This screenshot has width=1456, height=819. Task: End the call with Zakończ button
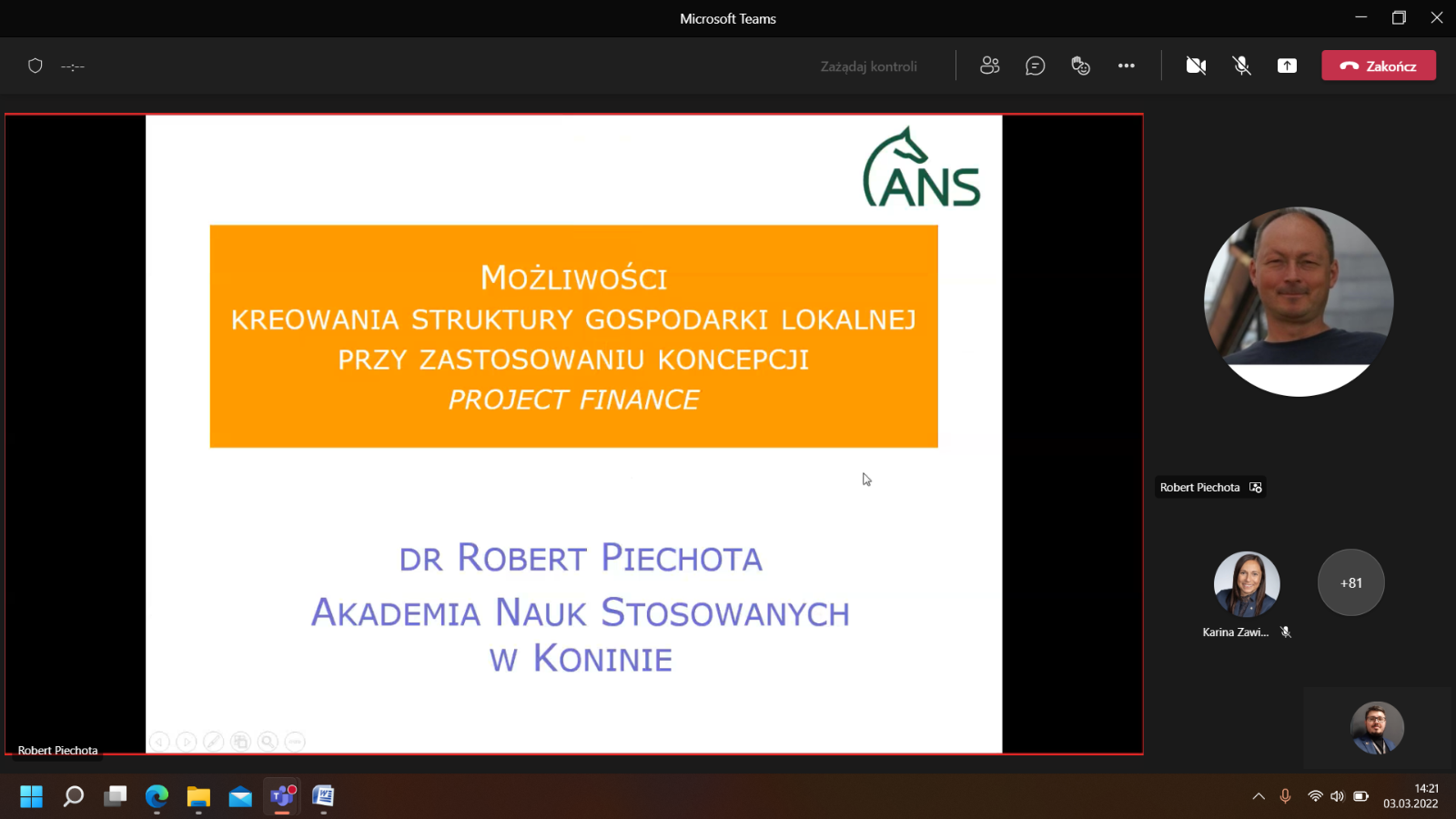(x=1378, y=66)
